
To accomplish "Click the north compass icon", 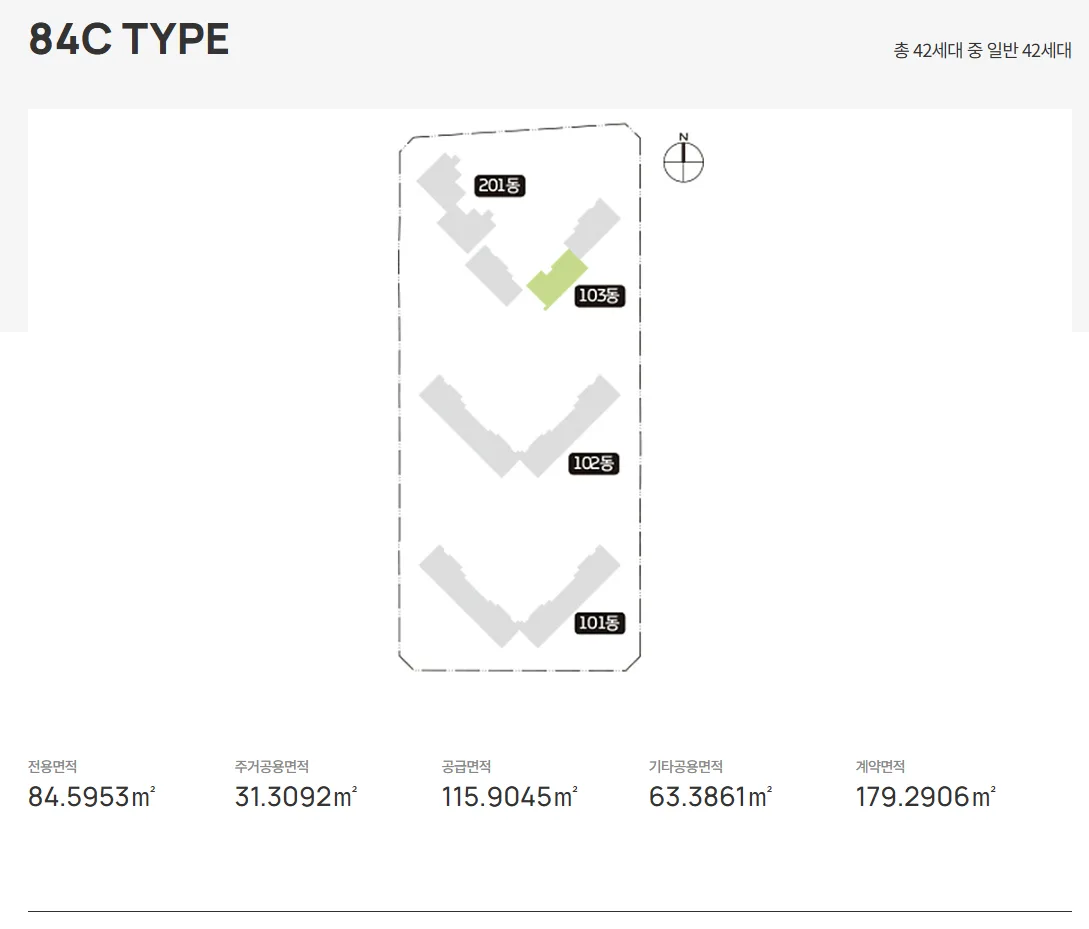I will (683, 158).
